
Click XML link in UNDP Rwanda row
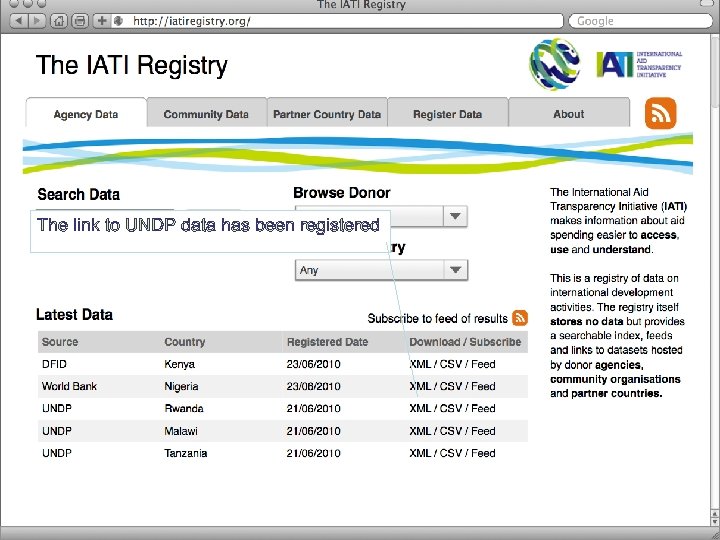pos(420,408)
